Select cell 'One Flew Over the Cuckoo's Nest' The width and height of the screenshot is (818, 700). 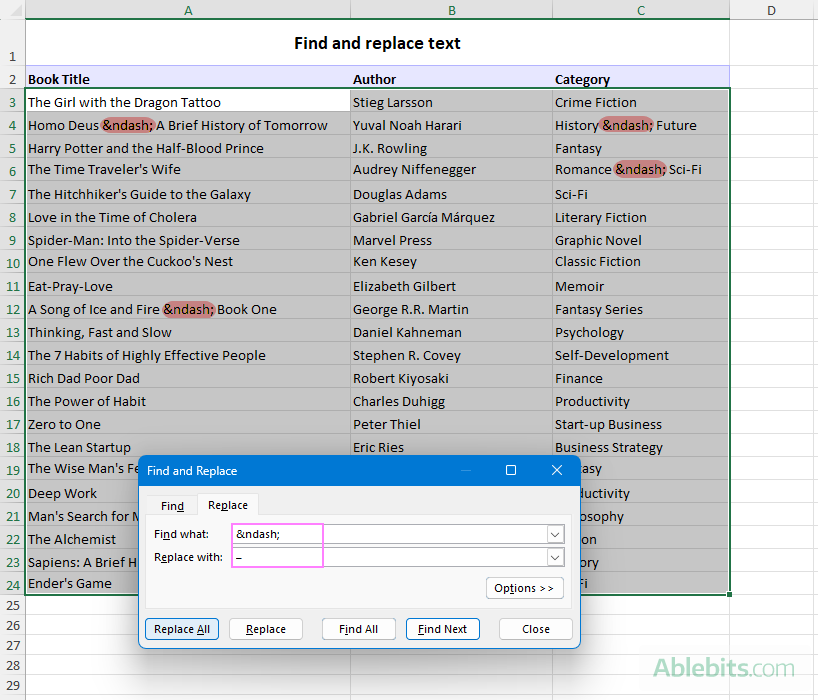188,261
